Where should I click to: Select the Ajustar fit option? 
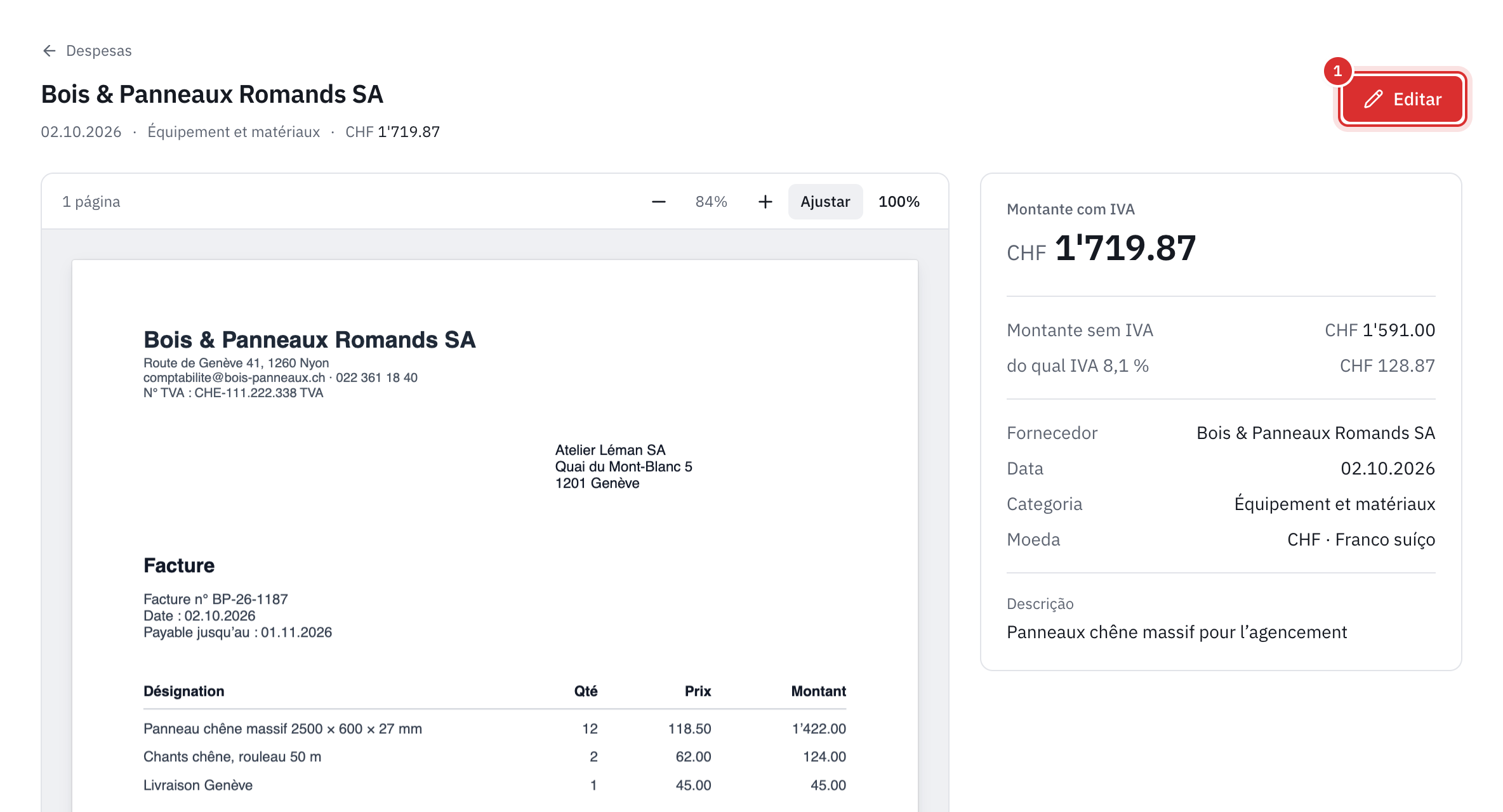pos(825,202)
